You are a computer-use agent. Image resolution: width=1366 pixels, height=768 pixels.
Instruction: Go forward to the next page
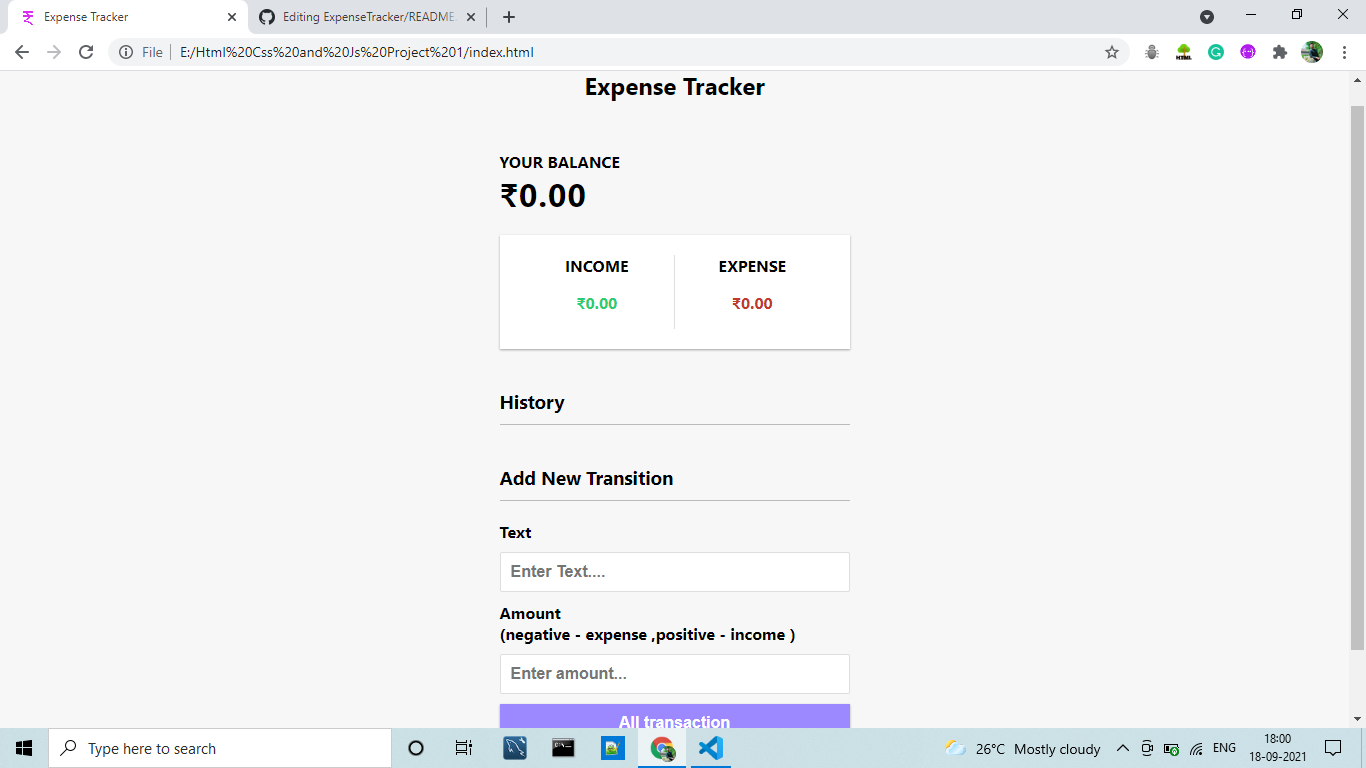(54, 52)
